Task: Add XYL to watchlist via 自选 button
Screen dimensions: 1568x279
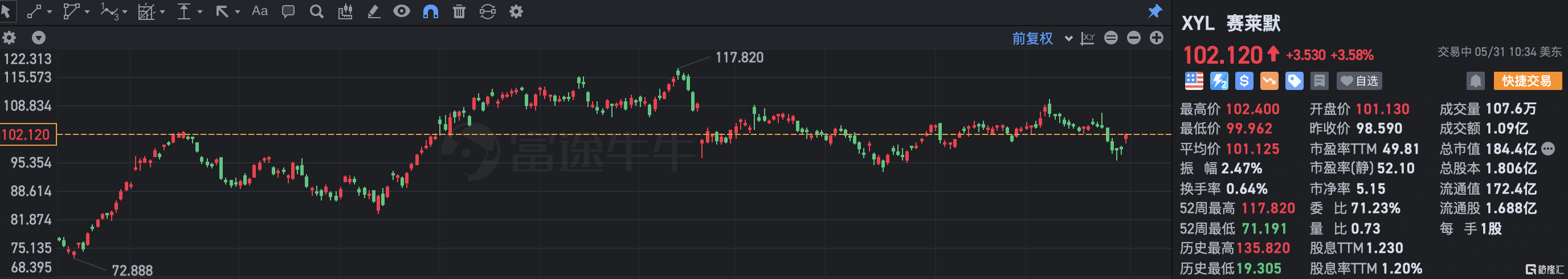Action: pos(1359,81)
